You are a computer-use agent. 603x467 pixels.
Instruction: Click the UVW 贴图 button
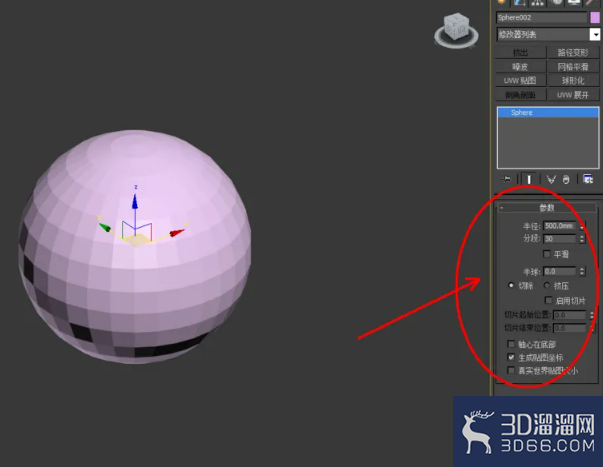point(521,80)
